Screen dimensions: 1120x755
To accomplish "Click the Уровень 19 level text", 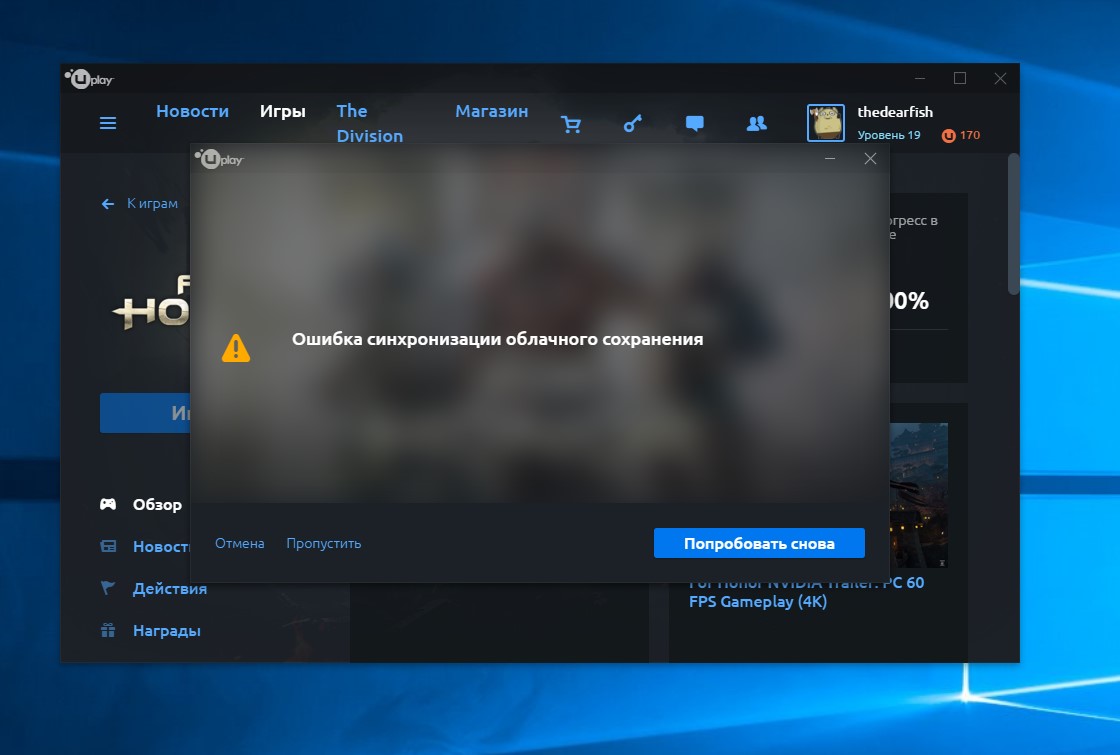I will 889,135.
